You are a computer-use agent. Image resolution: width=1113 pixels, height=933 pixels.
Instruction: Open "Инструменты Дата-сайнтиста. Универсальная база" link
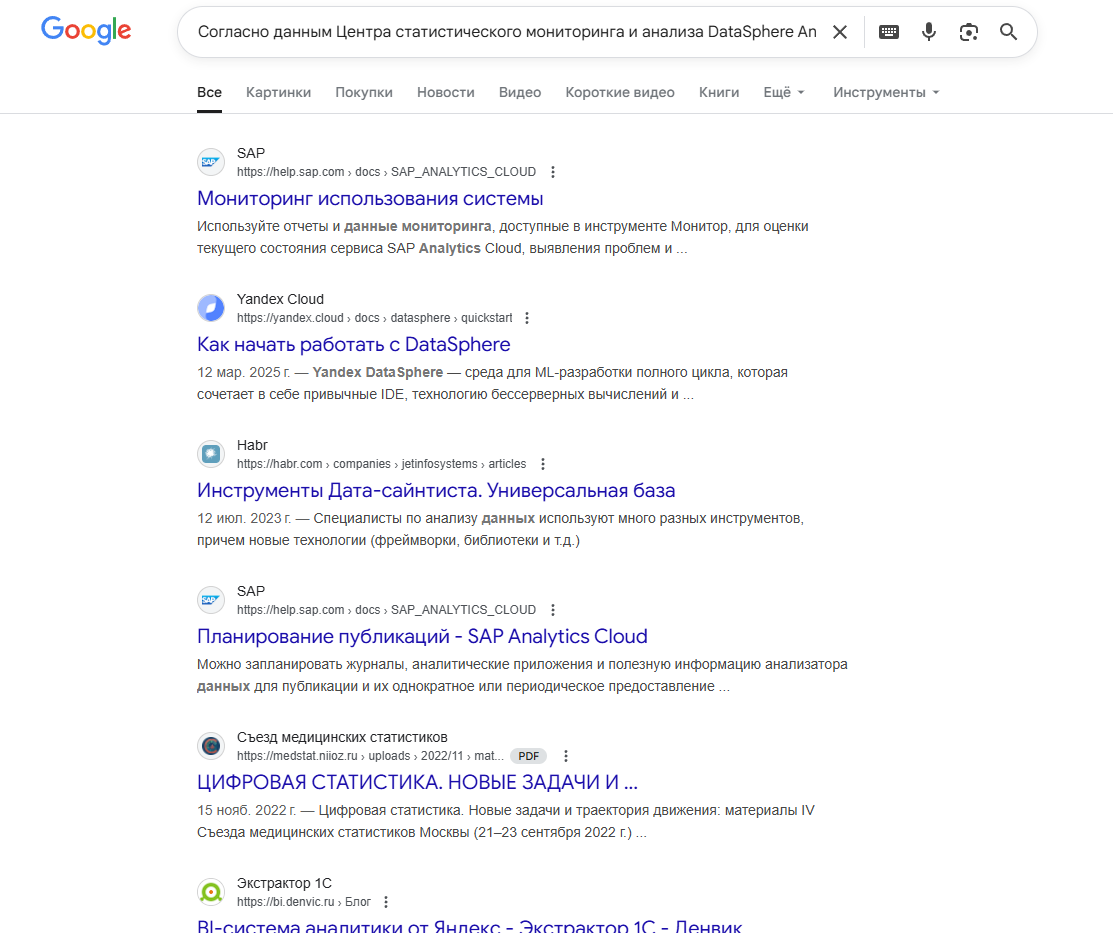[436, 490]
